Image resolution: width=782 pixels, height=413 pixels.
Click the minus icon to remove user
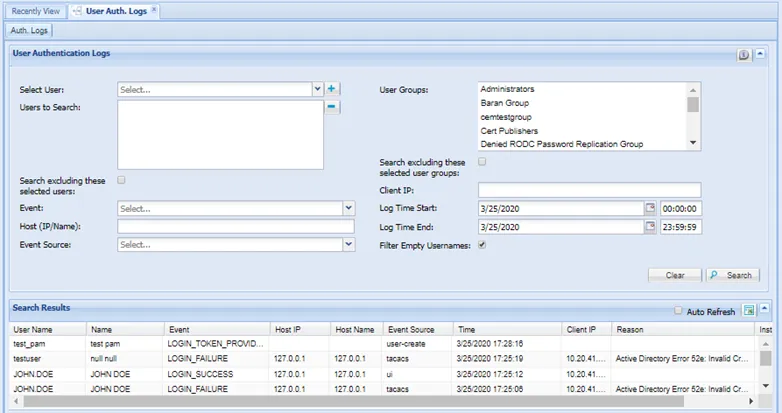332,107
